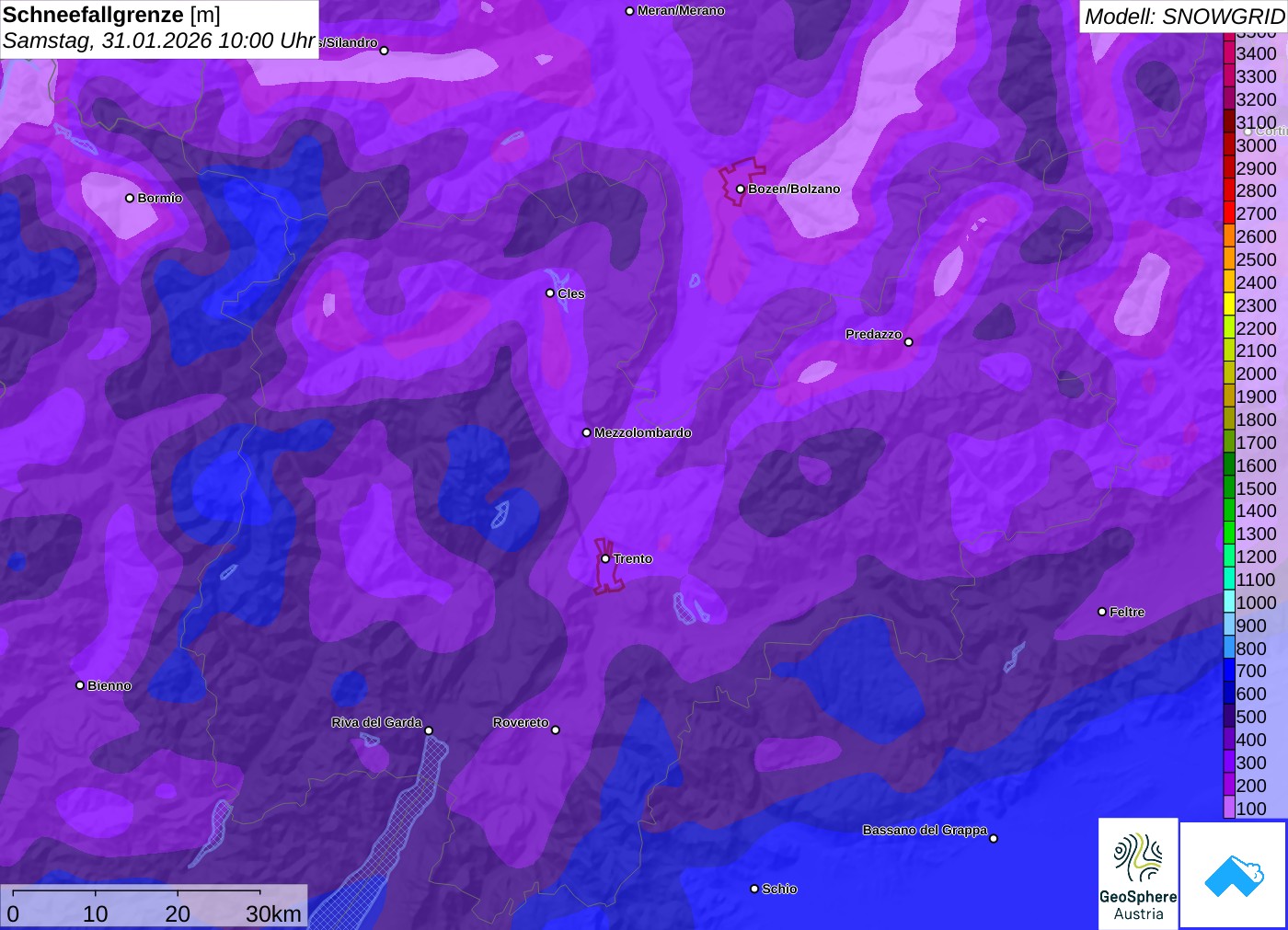Click the 300 legend value
The width and height of the screenshot is (1288, 930).
[1251, 763]
